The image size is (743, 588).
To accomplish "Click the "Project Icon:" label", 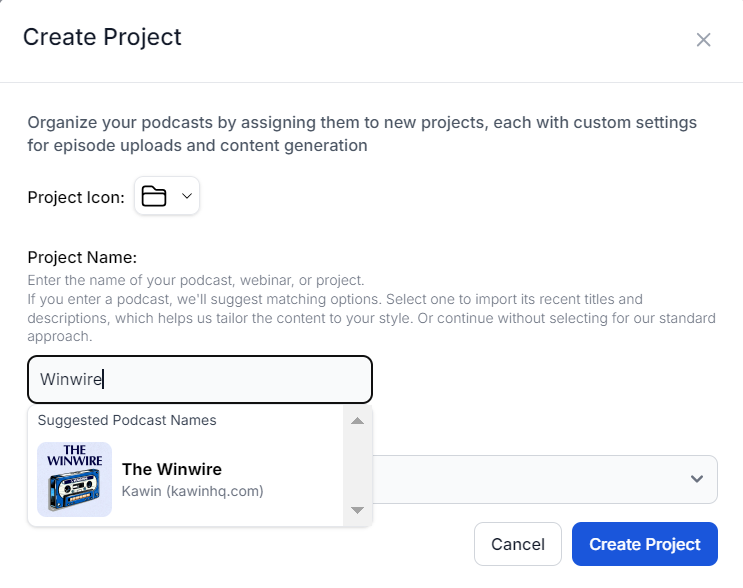I will (x=76, y=197).
